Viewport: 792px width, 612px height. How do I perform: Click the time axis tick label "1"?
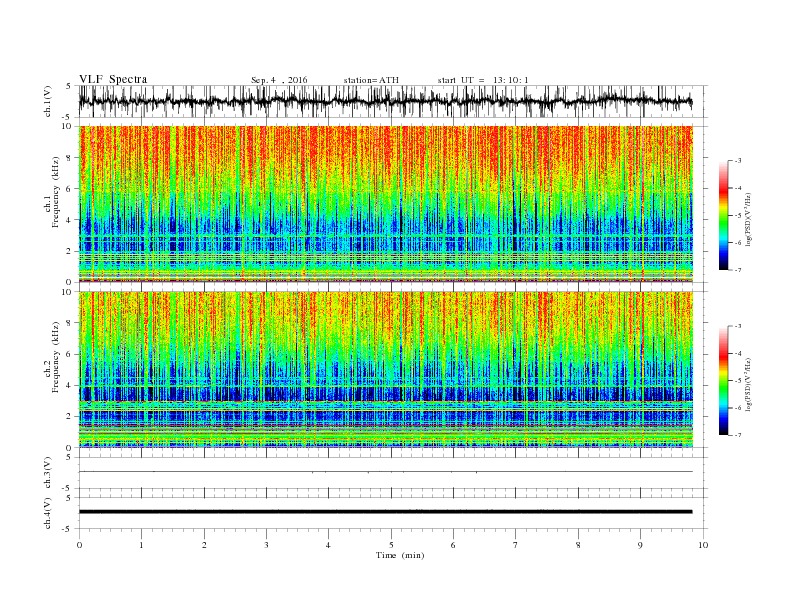coord(141,545)
